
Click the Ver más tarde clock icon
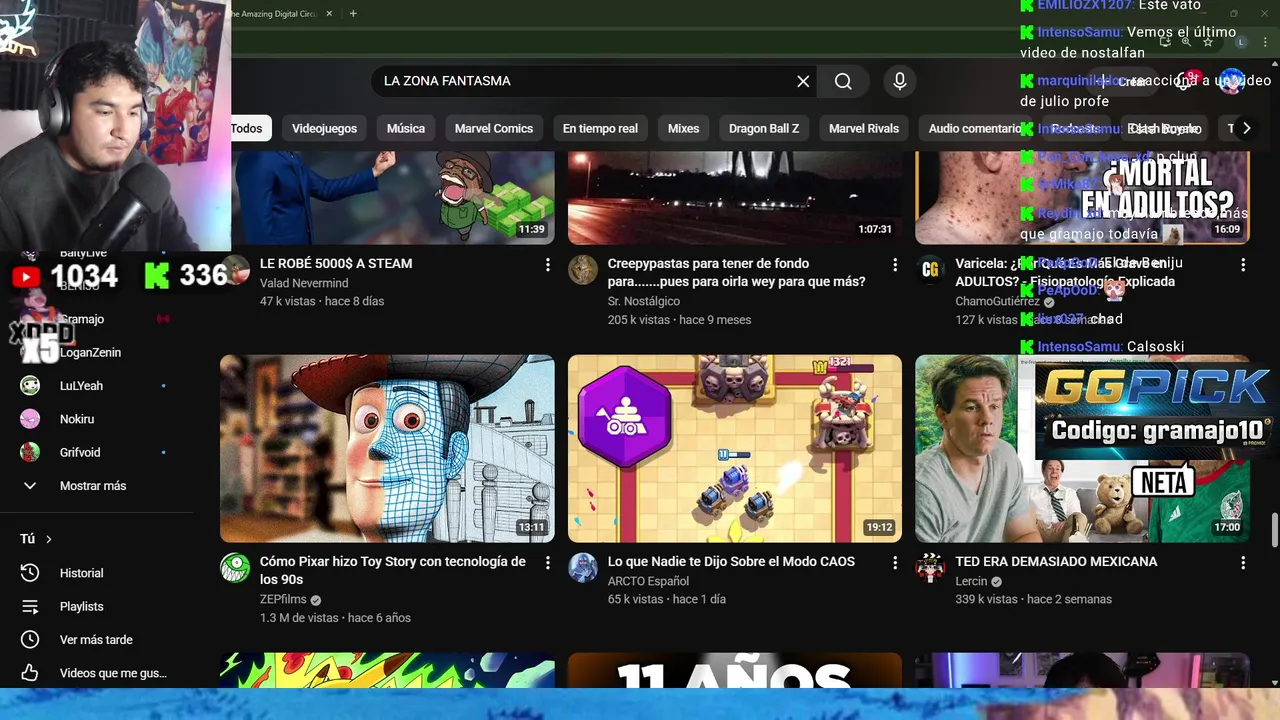point(30,640)
